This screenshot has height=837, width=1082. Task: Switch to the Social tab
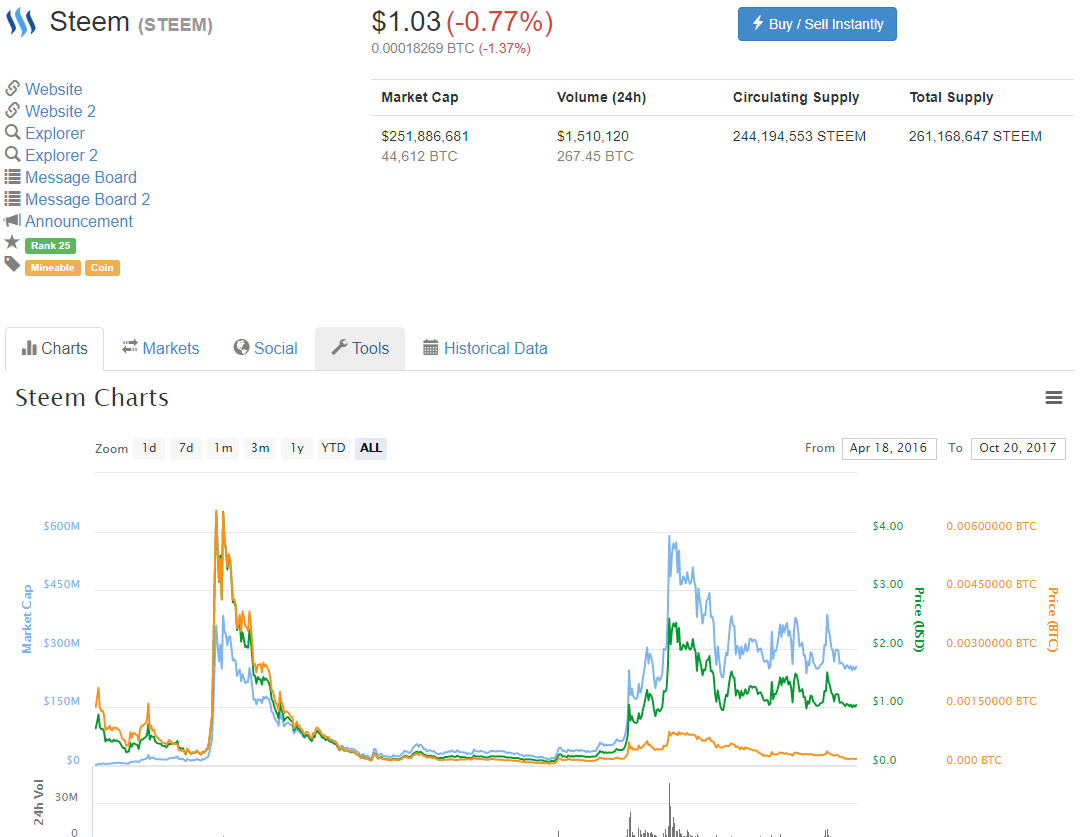coord(266,348)
